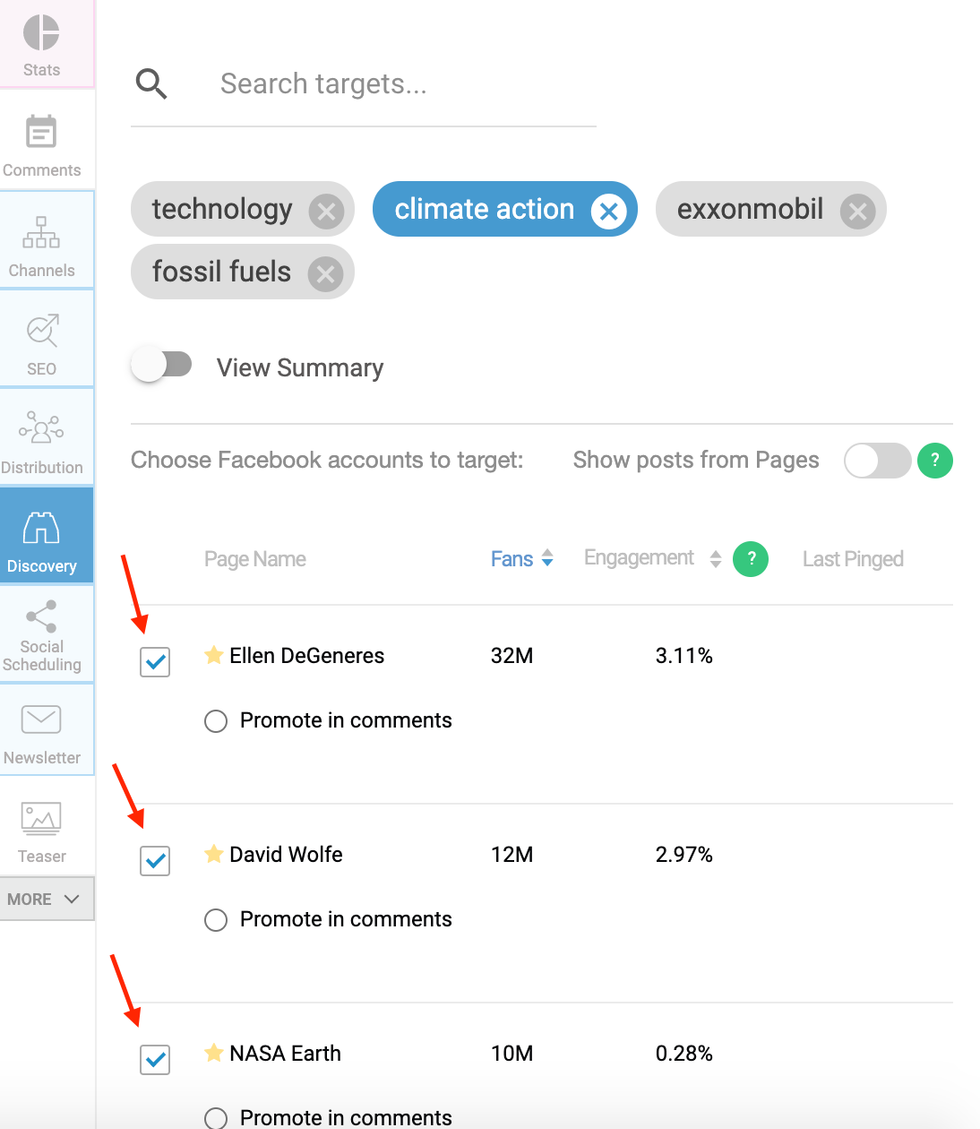Expand the MORE dropdown in sidebar
The image size is (980, 1129).
click(x=45, y=899)
